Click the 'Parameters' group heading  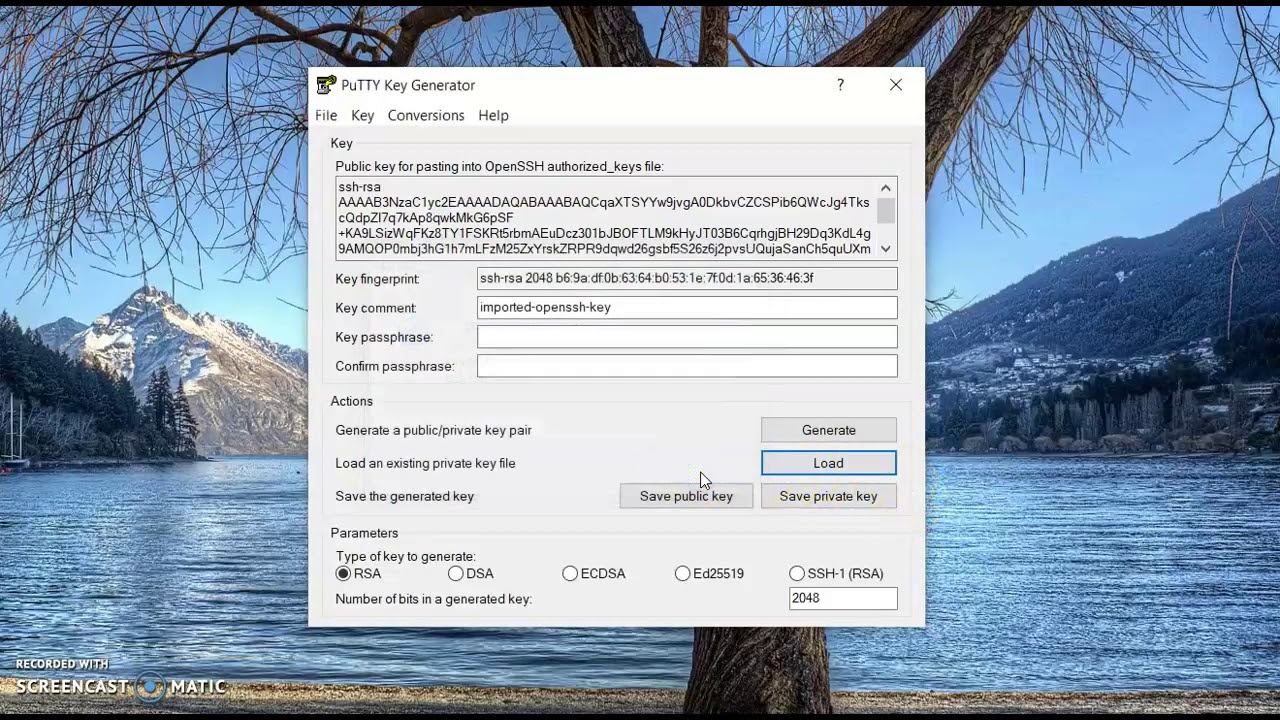(364, 533)
